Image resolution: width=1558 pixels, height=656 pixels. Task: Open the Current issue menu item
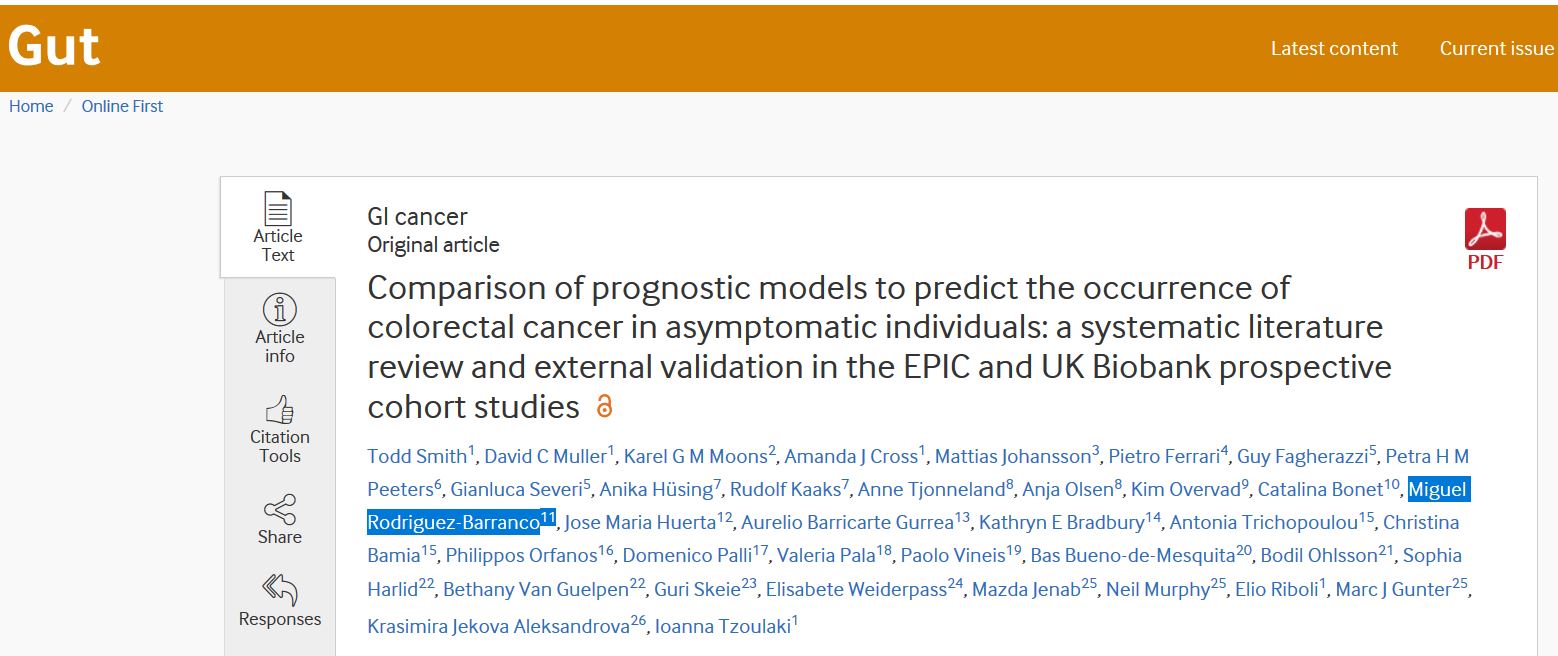pos(1496,48)
